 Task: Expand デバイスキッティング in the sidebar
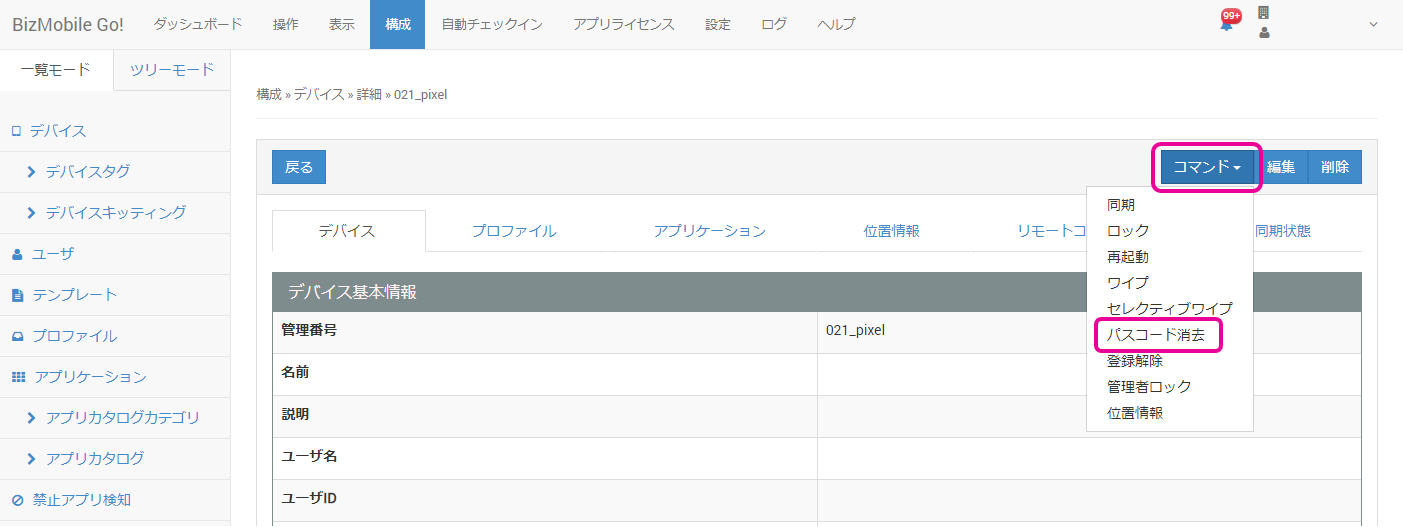pos(115,213)
